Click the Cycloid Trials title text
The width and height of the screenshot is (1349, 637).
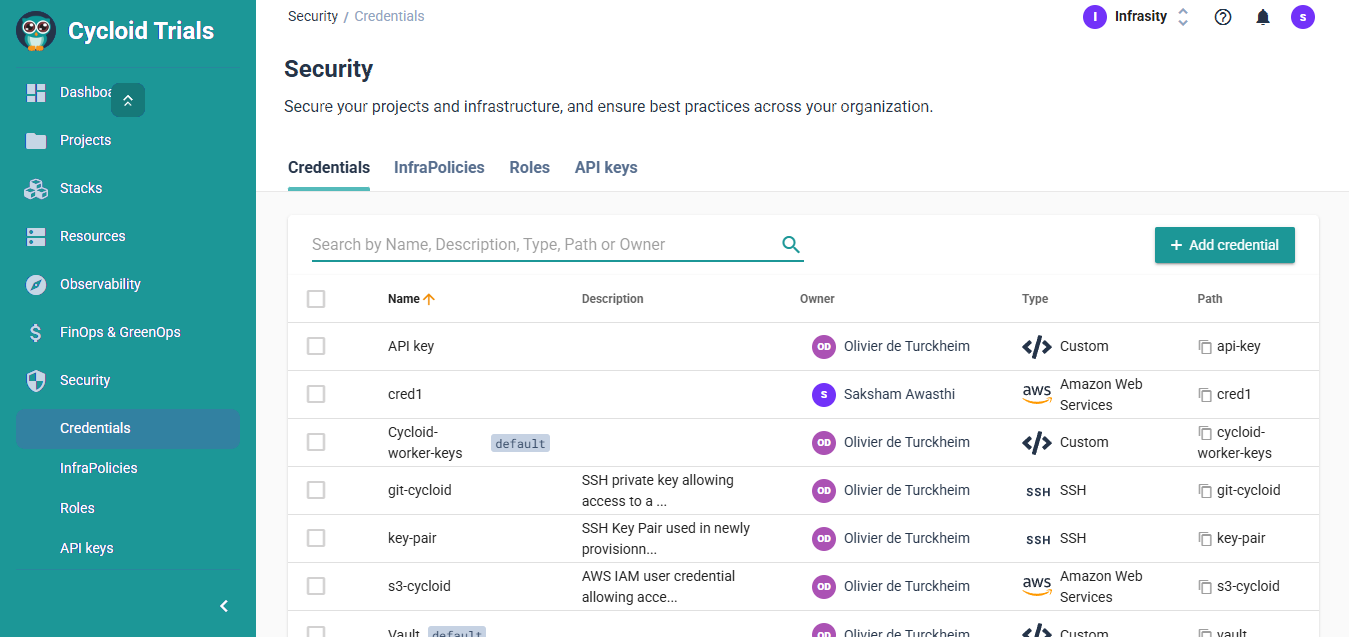[x=141, y=31]
